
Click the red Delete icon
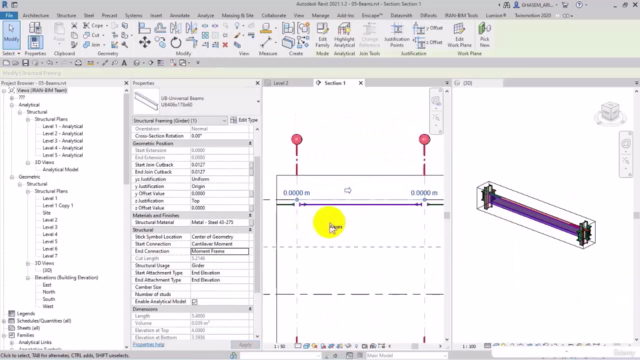(x=225, y=45)
